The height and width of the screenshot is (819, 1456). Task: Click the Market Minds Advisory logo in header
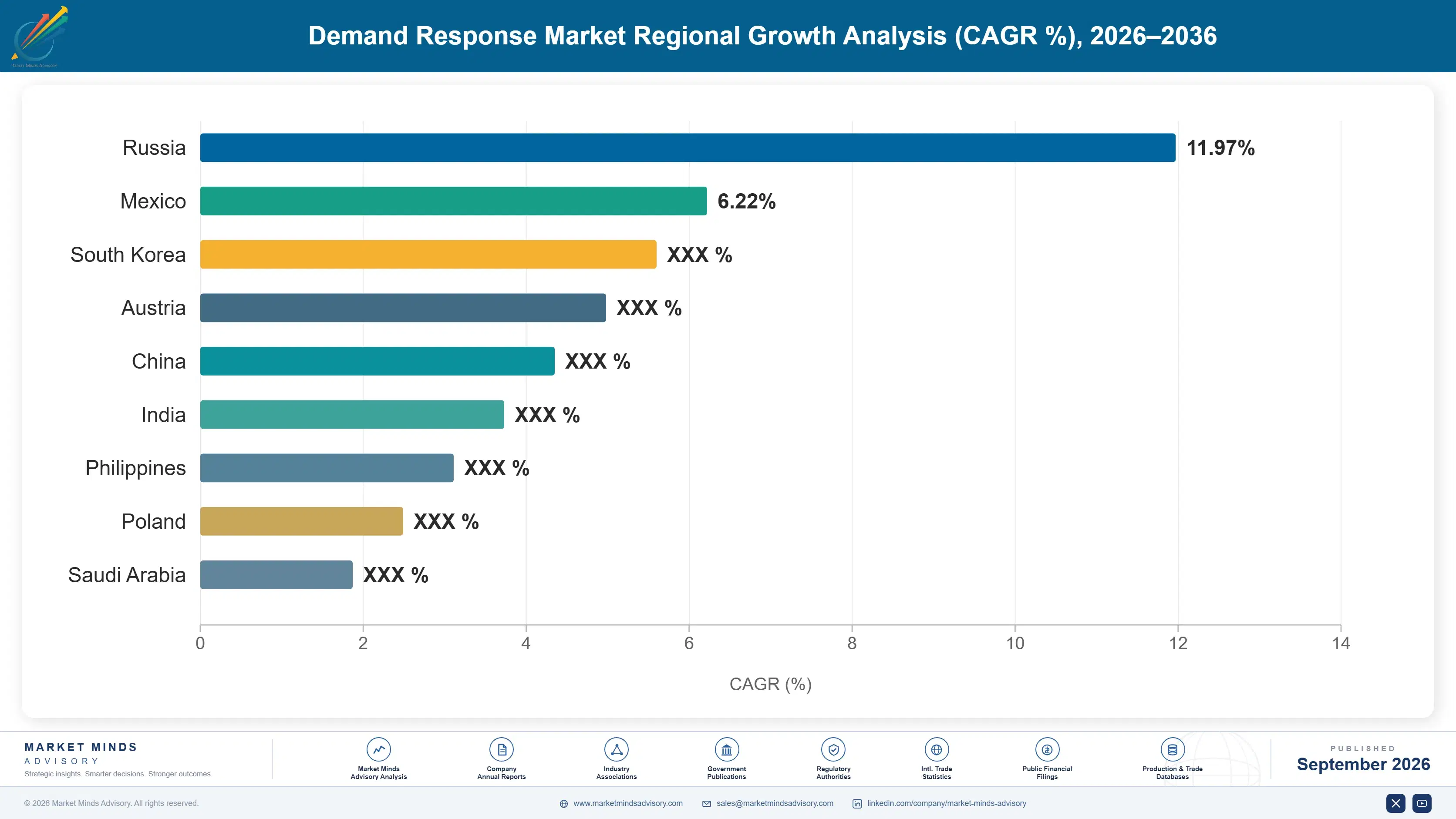click(40, 37)
